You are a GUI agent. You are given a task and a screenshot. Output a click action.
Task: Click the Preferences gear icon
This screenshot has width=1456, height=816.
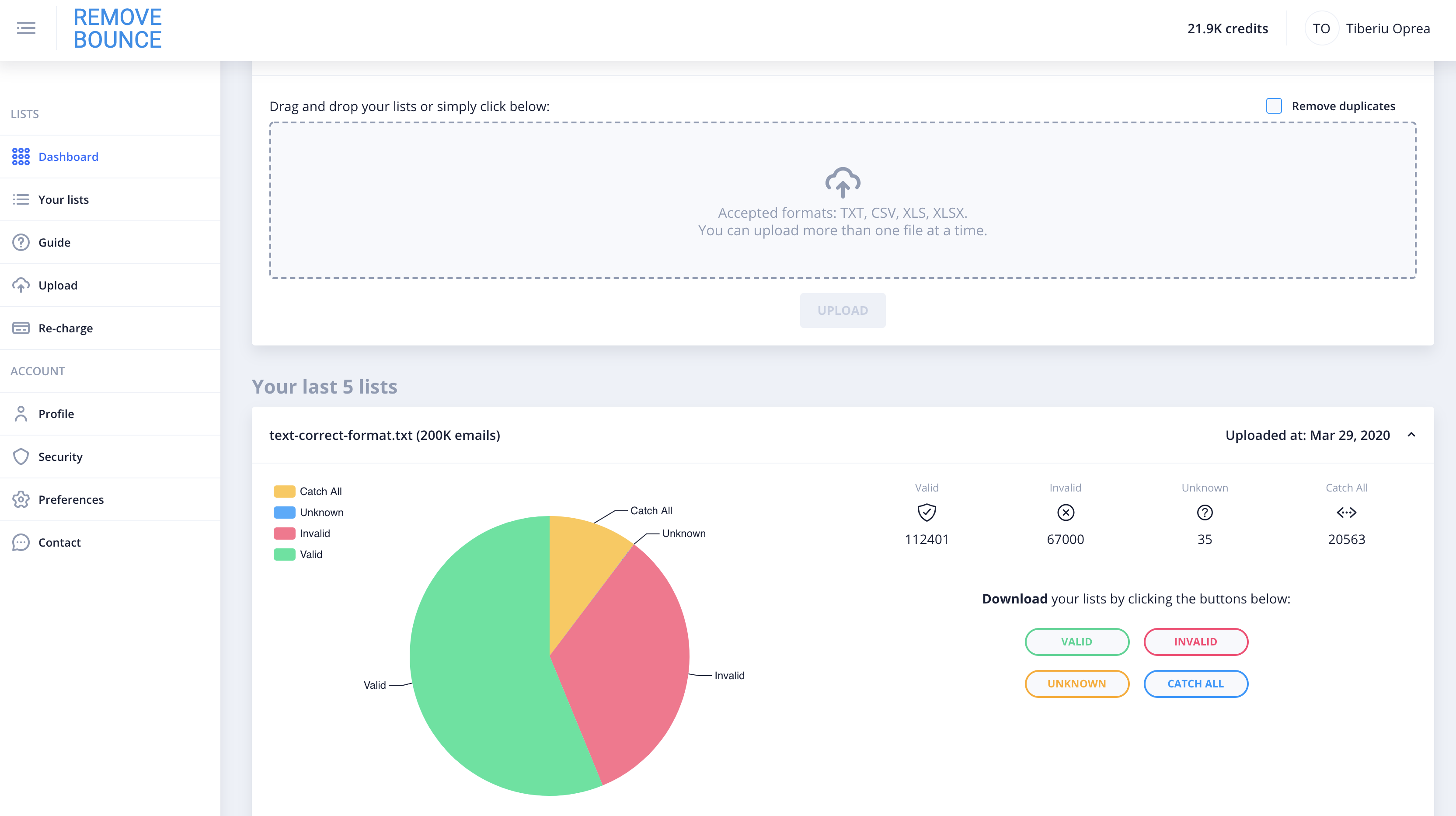pos(21,499)
